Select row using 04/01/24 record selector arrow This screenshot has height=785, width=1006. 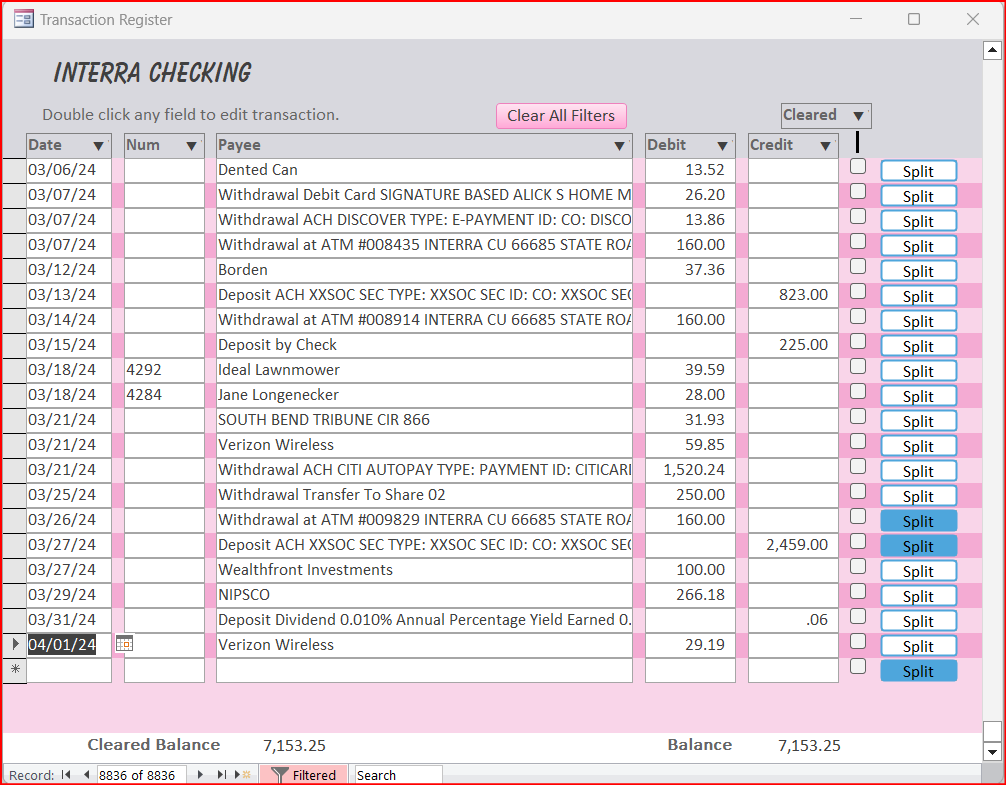14,645
